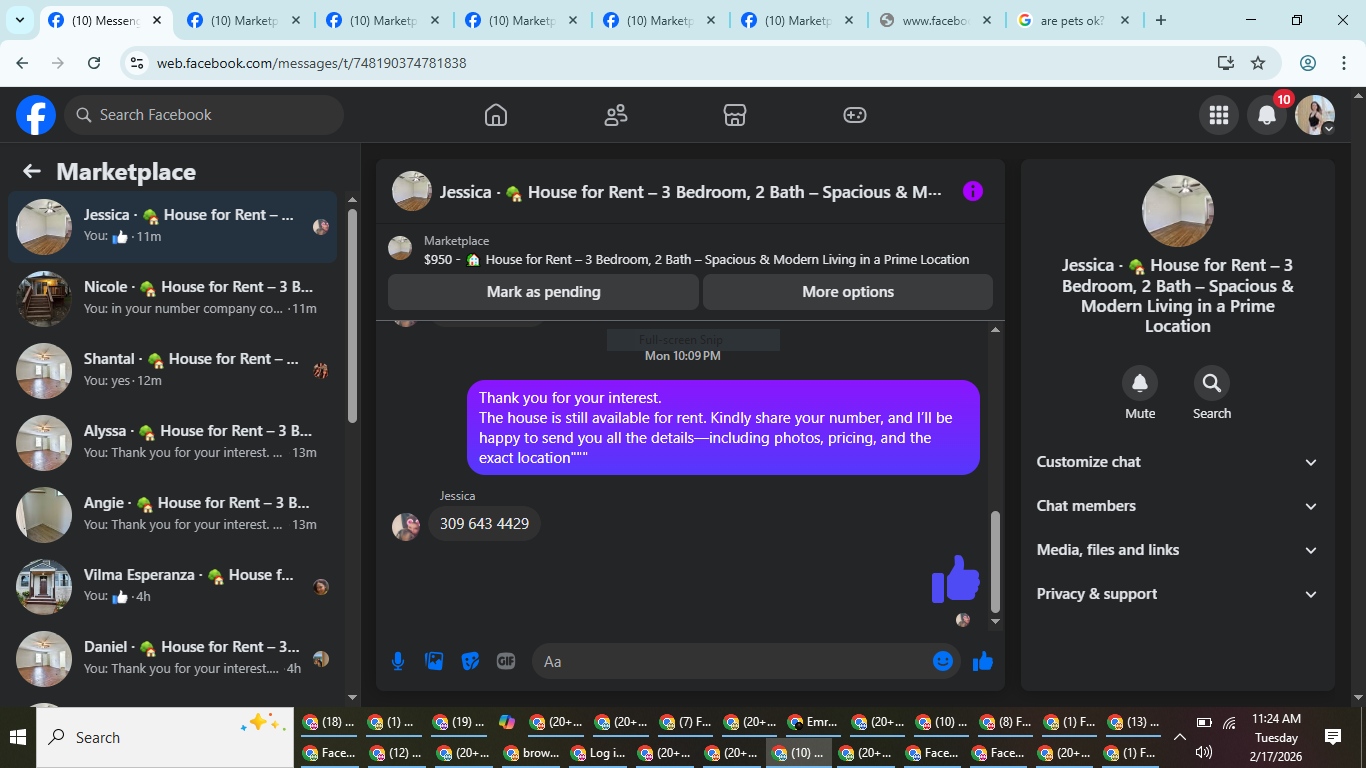Screen dimensions: 1366x768
Task: Go back with the browser back arrow
Action: [x=23, y=63]
